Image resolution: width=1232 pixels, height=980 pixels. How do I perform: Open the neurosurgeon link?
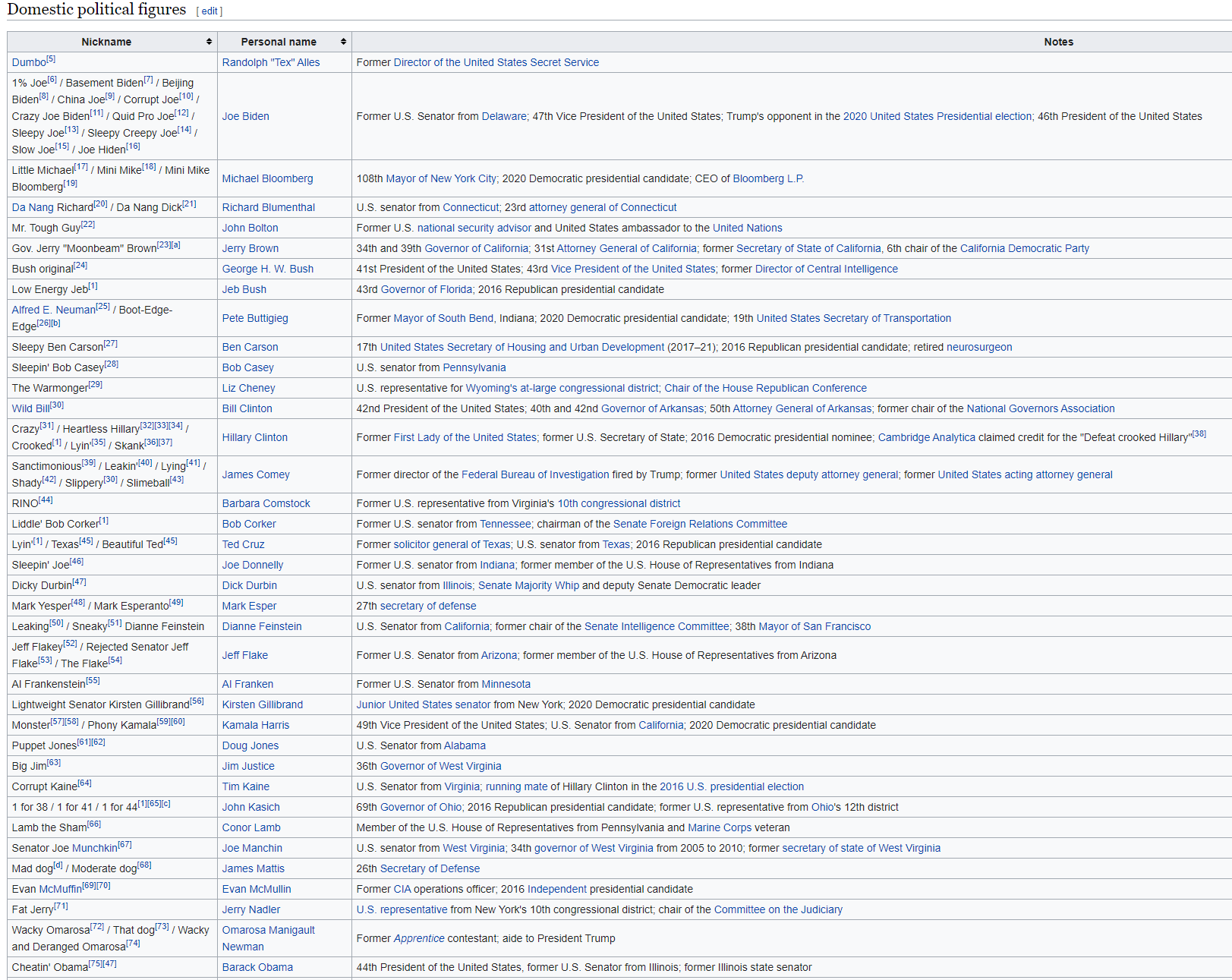click(979, 347)
